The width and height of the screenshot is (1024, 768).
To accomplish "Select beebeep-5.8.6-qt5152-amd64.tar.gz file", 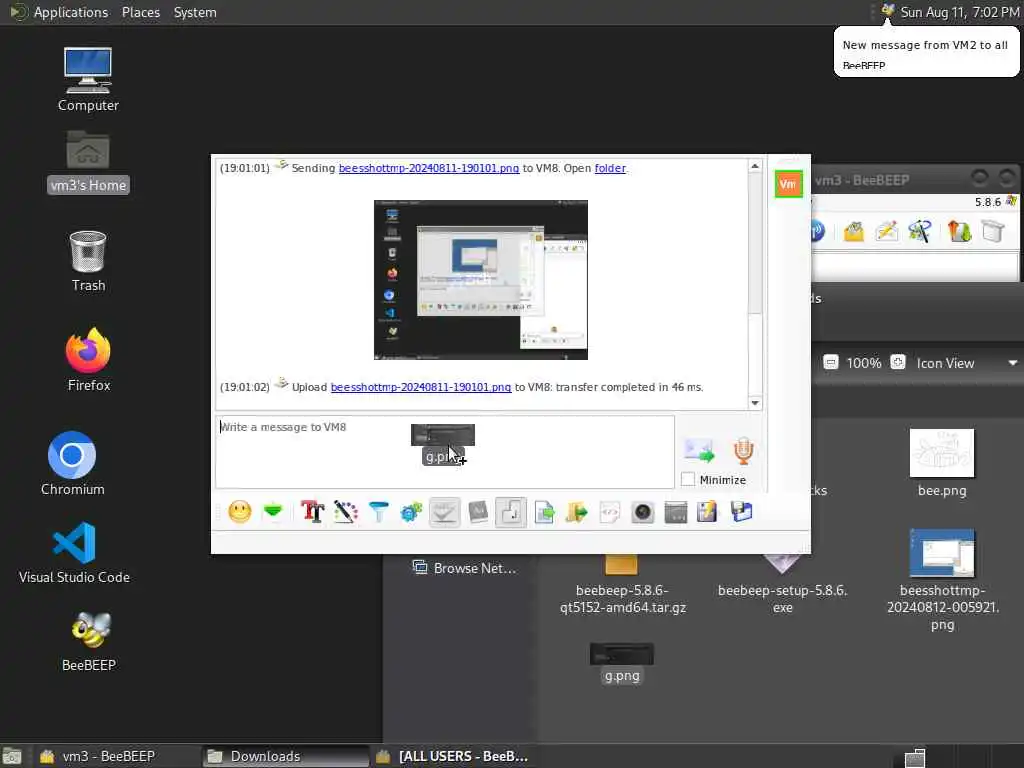I will [x=622, y=586].
